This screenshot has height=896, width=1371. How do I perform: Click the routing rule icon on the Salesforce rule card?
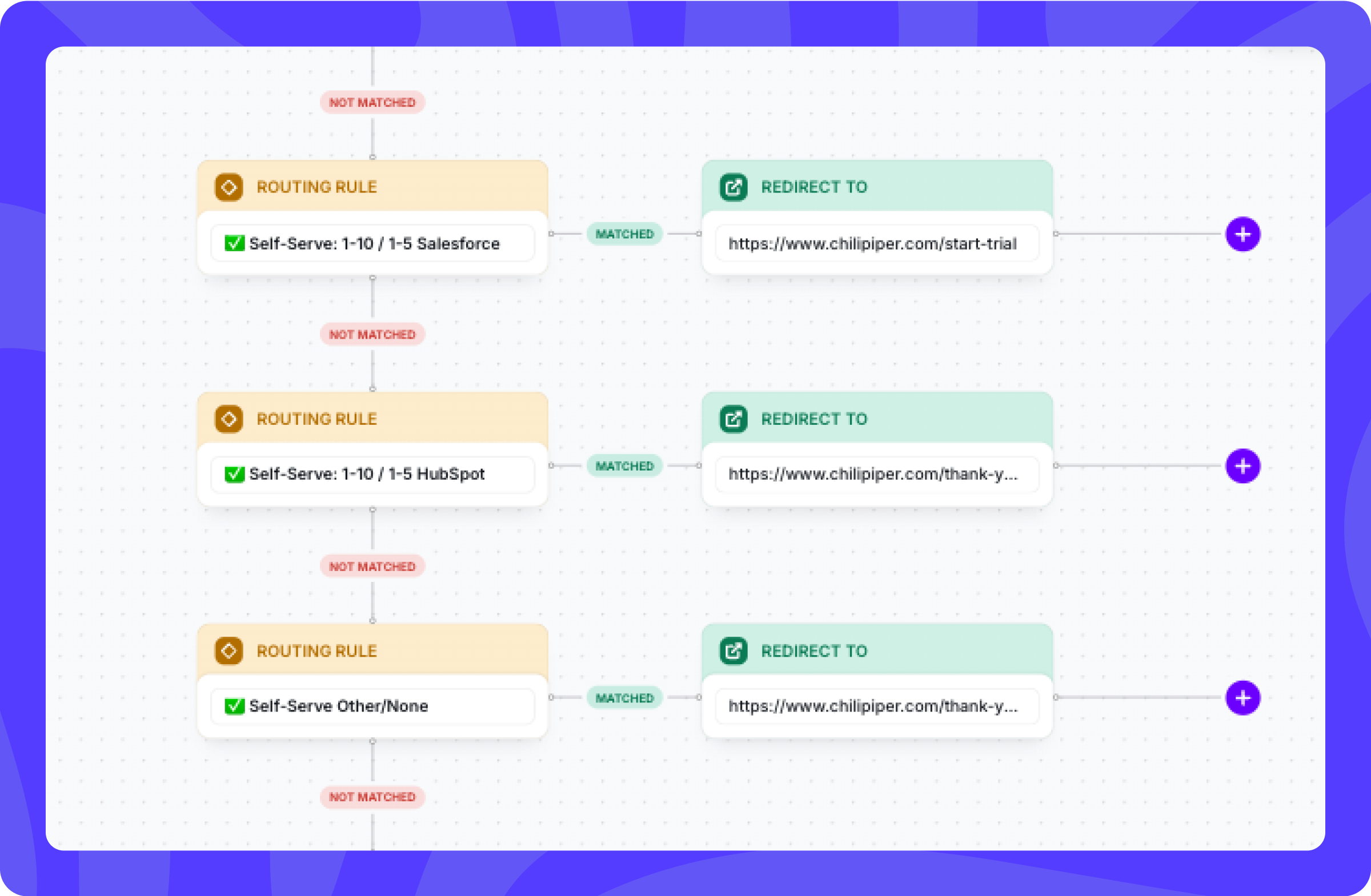pos(228,187)
